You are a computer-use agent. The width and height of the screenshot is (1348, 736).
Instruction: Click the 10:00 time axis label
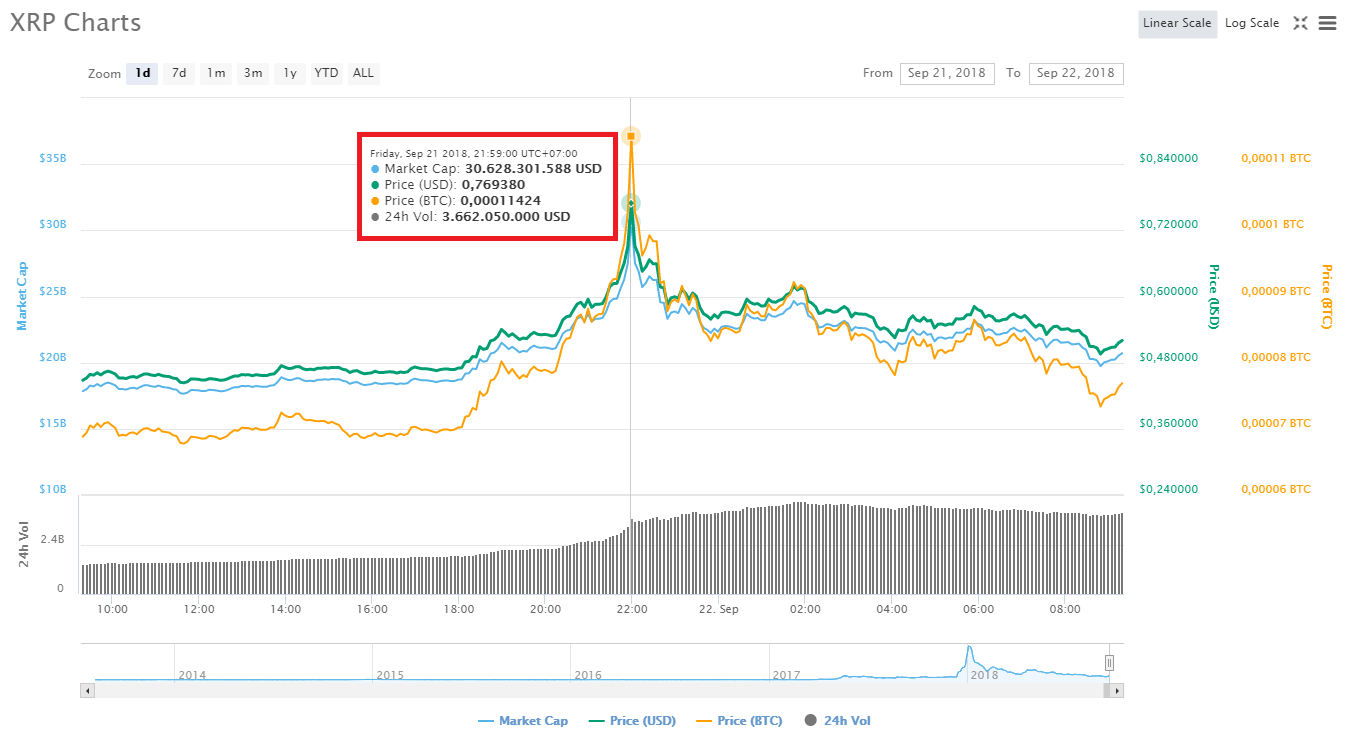112,609
